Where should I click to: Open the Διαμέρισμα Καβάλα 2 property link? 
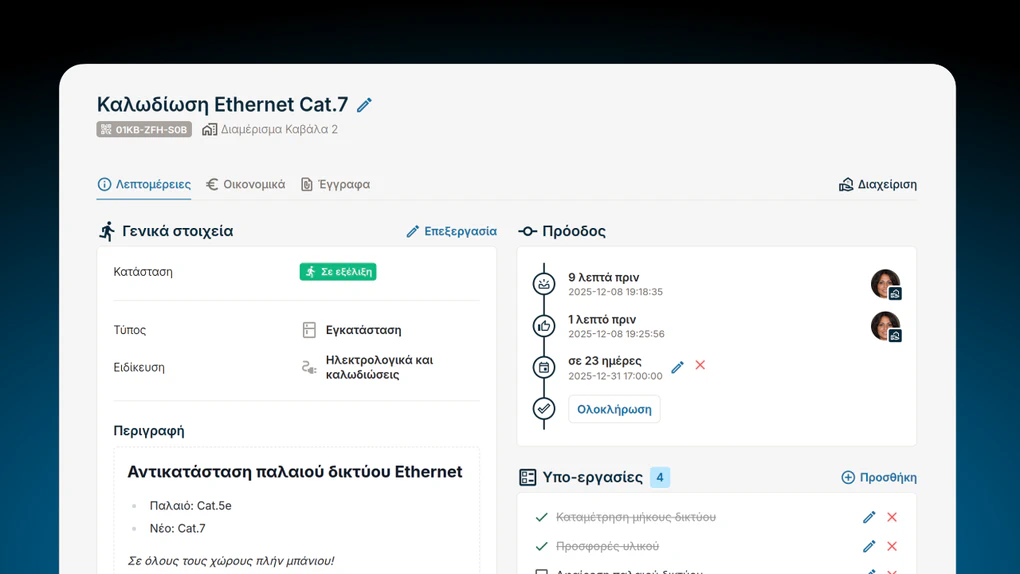click(270, 130)
